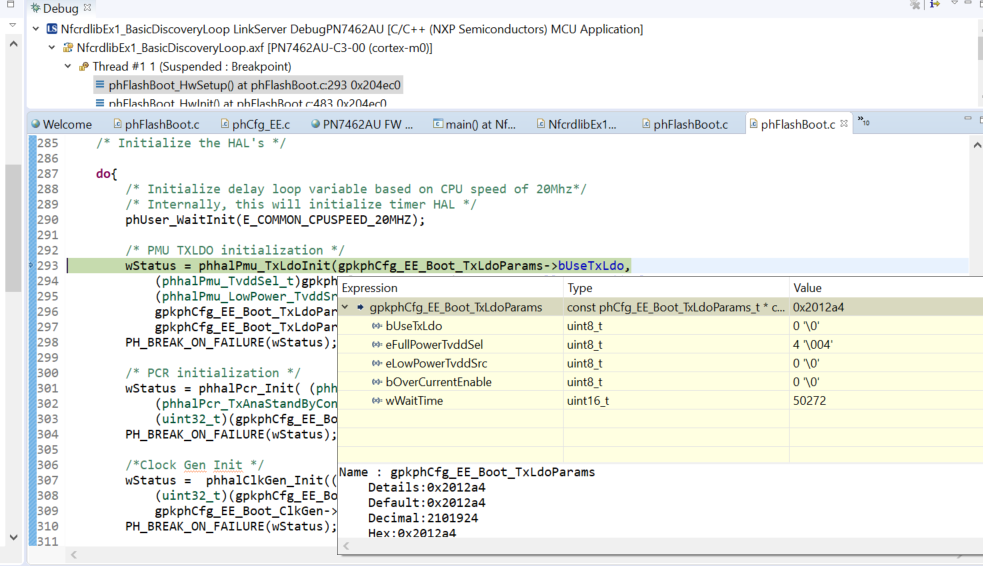Click field icon next to bOverCurrentEnable
This screenshot has width=983, height=566.
[x=377, y=382]
